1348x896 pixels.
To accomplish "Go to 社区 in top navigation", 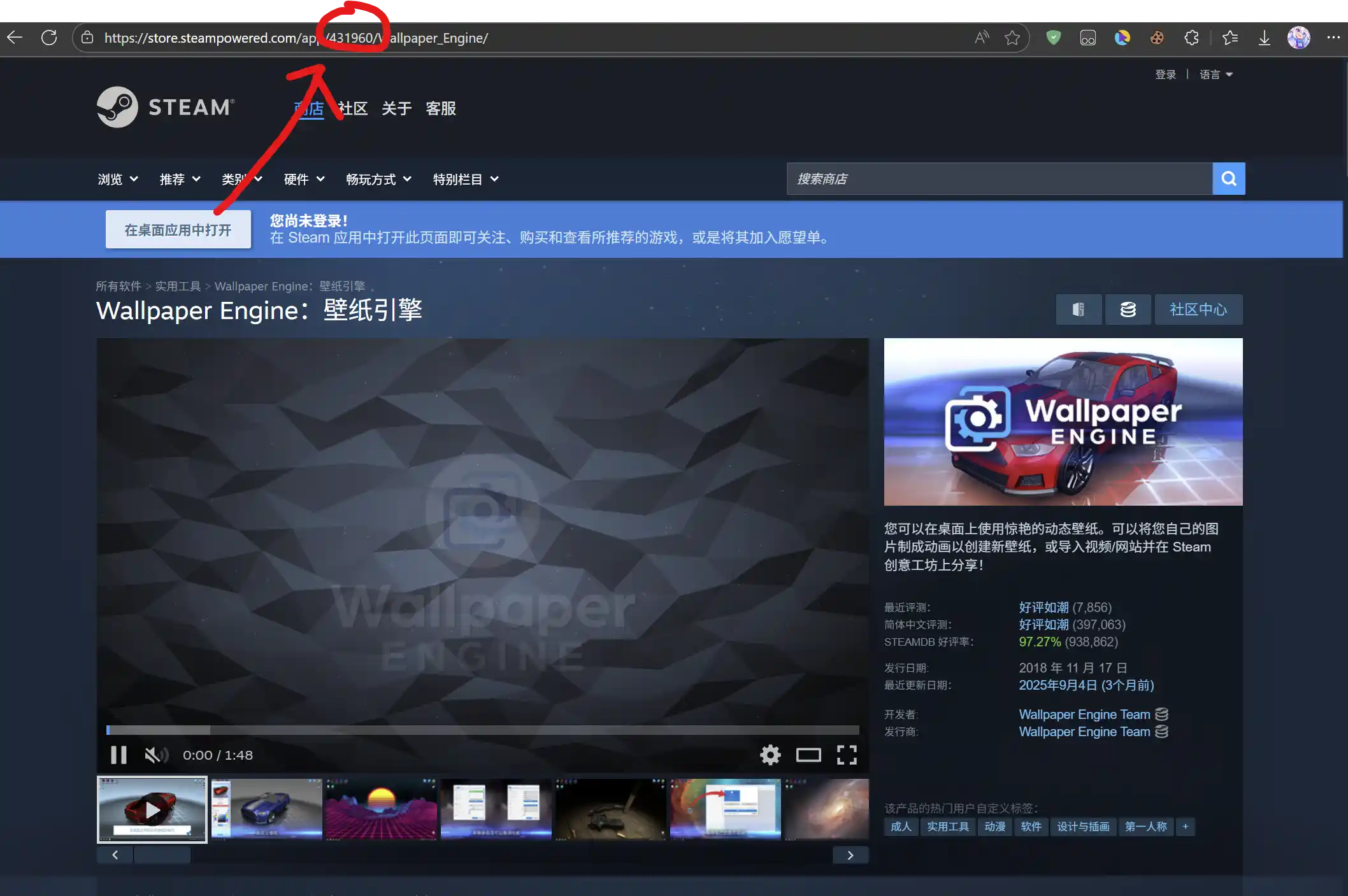I will pyautogui.click(x=353, y=108).
